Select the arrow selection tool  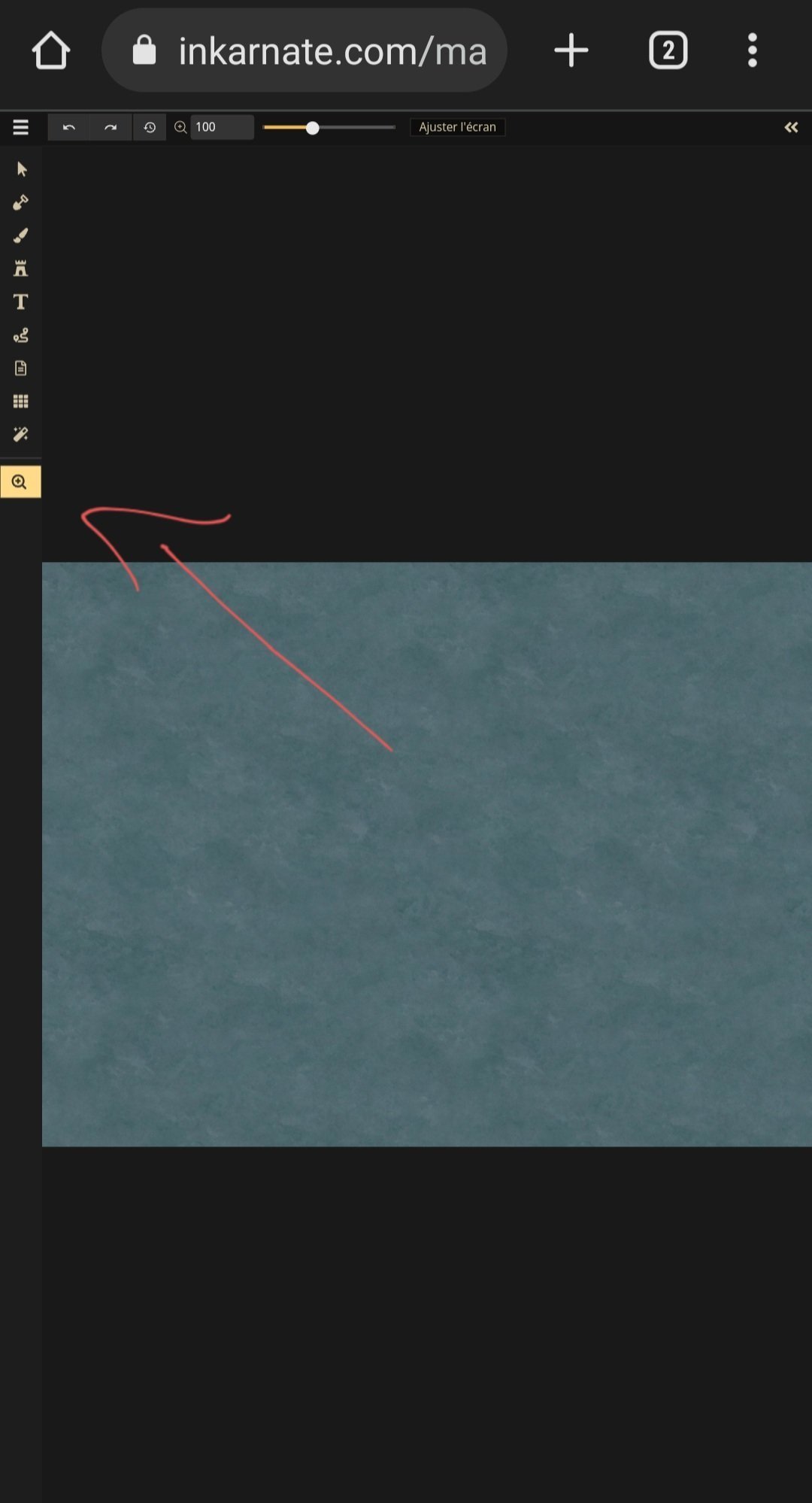click(21, 169)
